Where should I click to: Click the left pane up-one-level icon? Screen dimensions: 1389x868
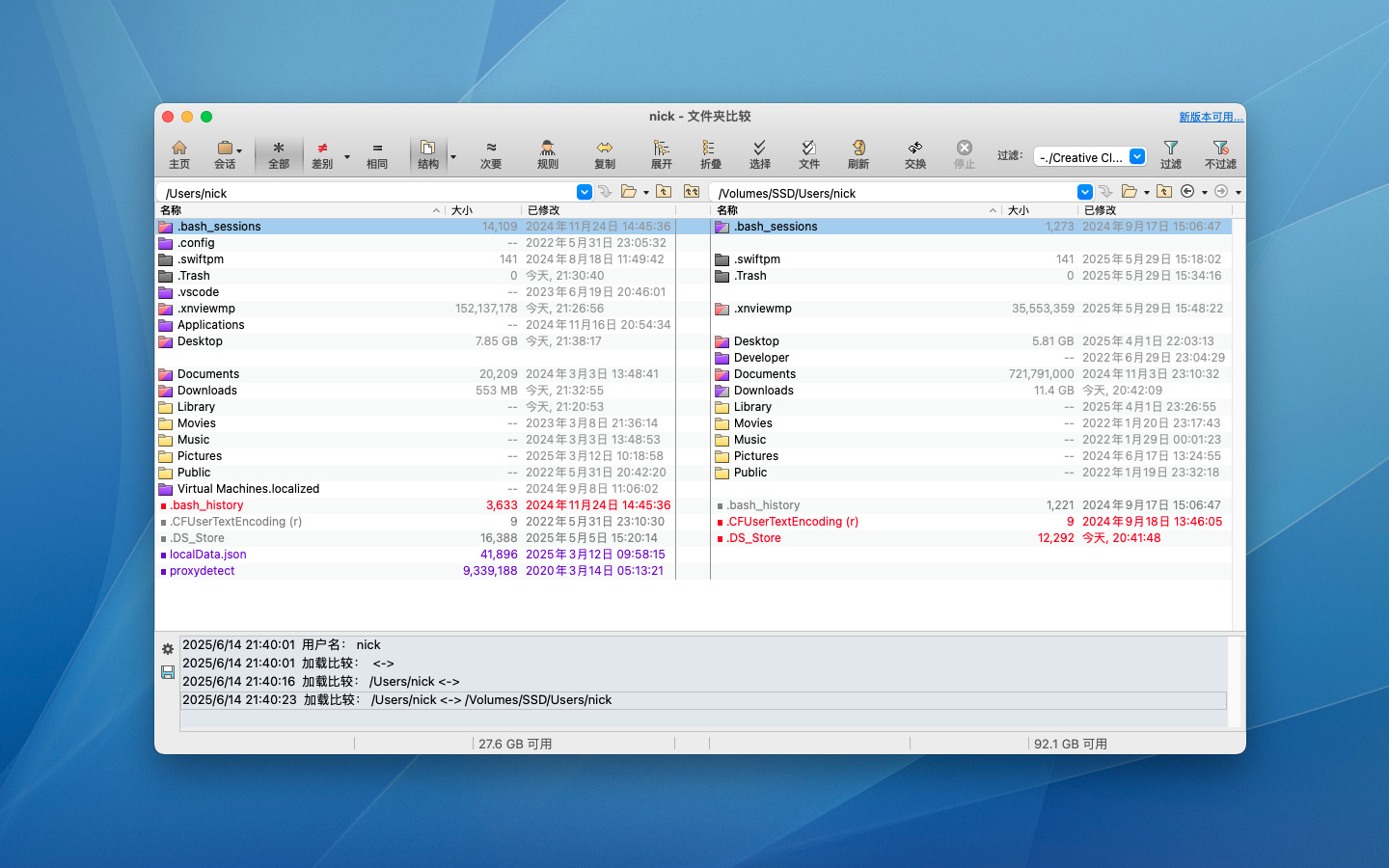tap(664, 192)
